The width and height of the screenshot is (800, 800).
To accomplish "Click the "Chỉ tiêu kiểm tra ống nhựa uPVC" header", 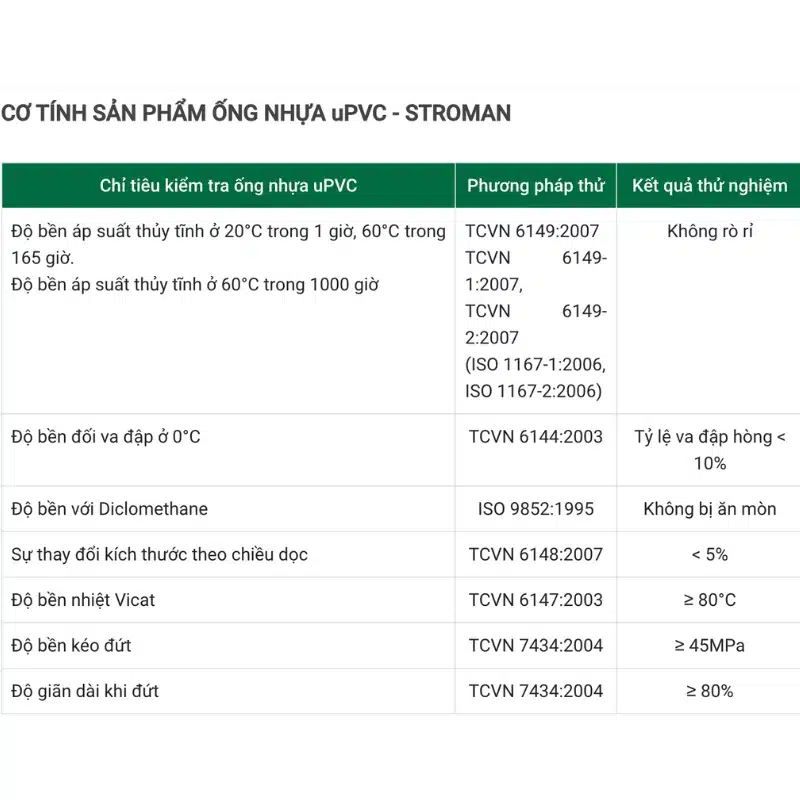I will pyautogui.click(x=228, y=186).
